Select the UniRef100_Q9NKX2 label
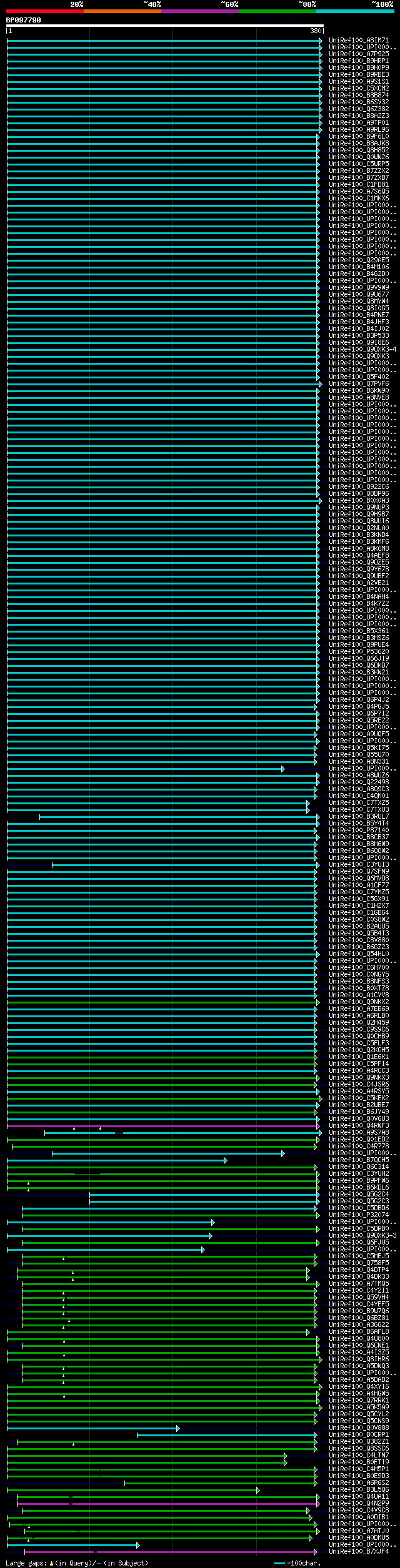Image resolution: width=400 pixels, height=1568 pixels. [359, 1002]
